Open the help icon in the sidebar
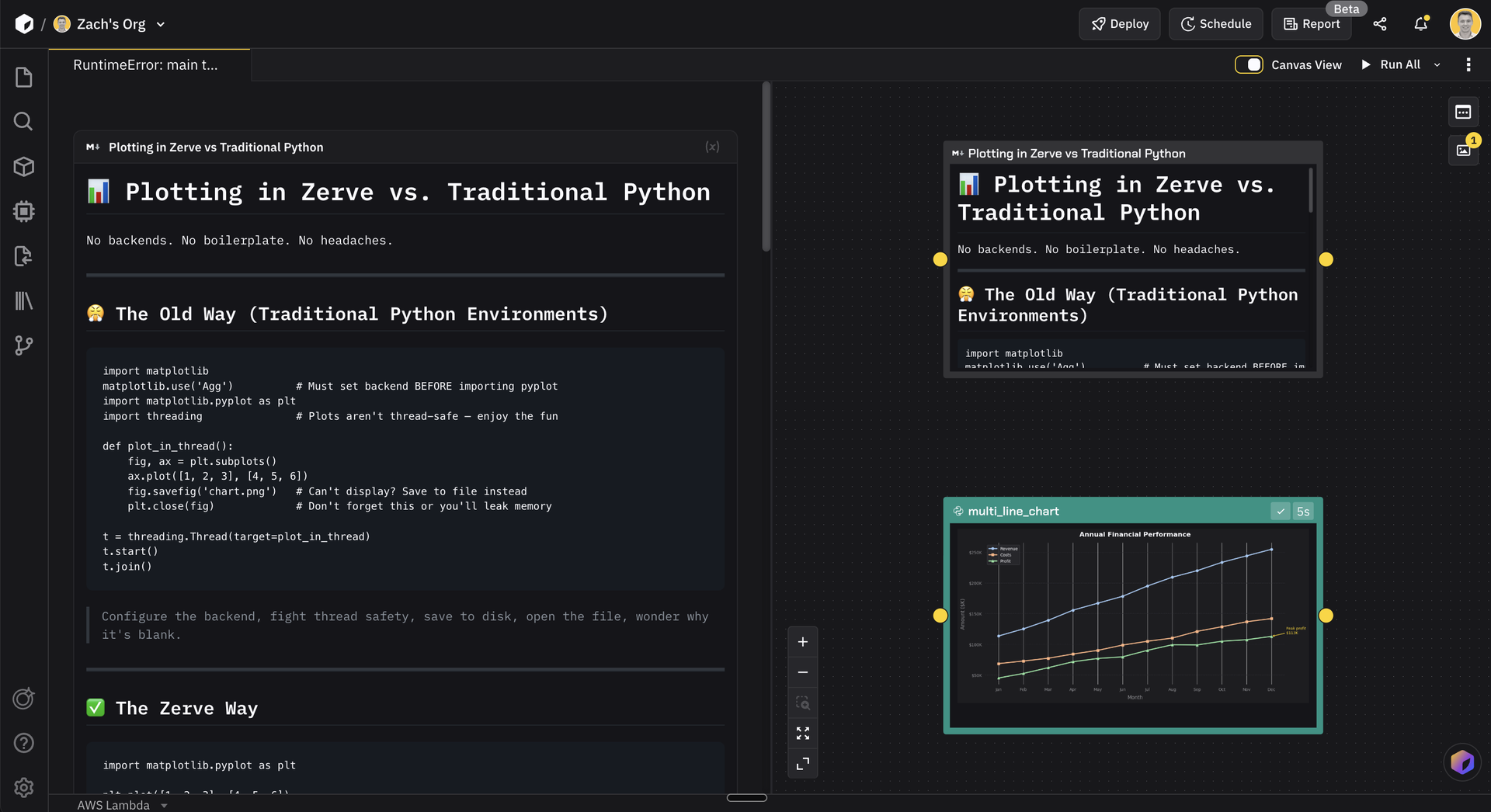This screenshot has height=812, width=1491. 23,743
